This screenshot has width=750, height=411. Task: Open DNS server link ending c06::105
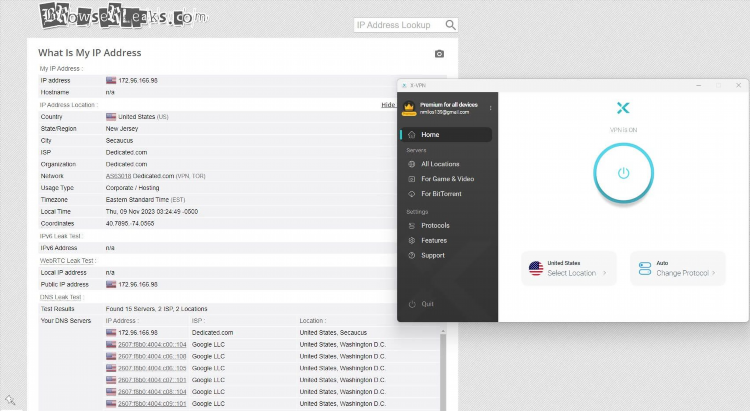tap(152, 368)
